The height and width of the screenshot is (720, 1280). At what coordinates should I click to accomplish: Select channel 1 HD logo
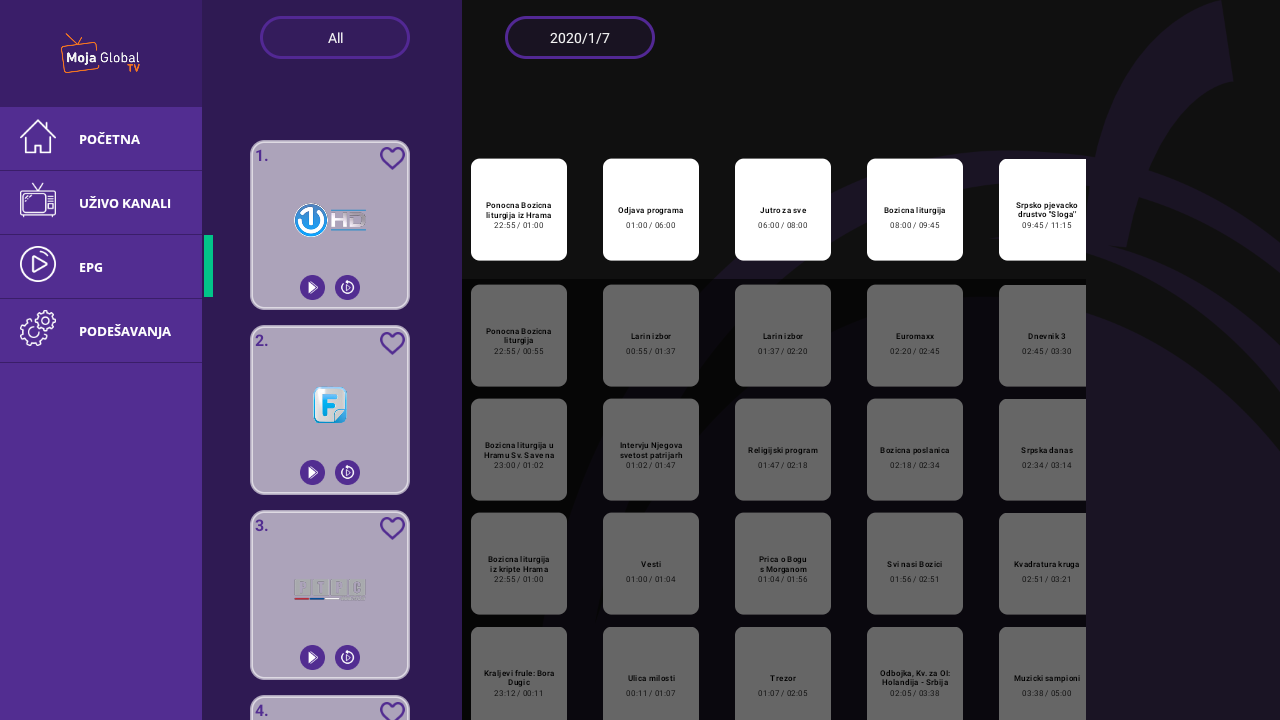coord(330,220)
